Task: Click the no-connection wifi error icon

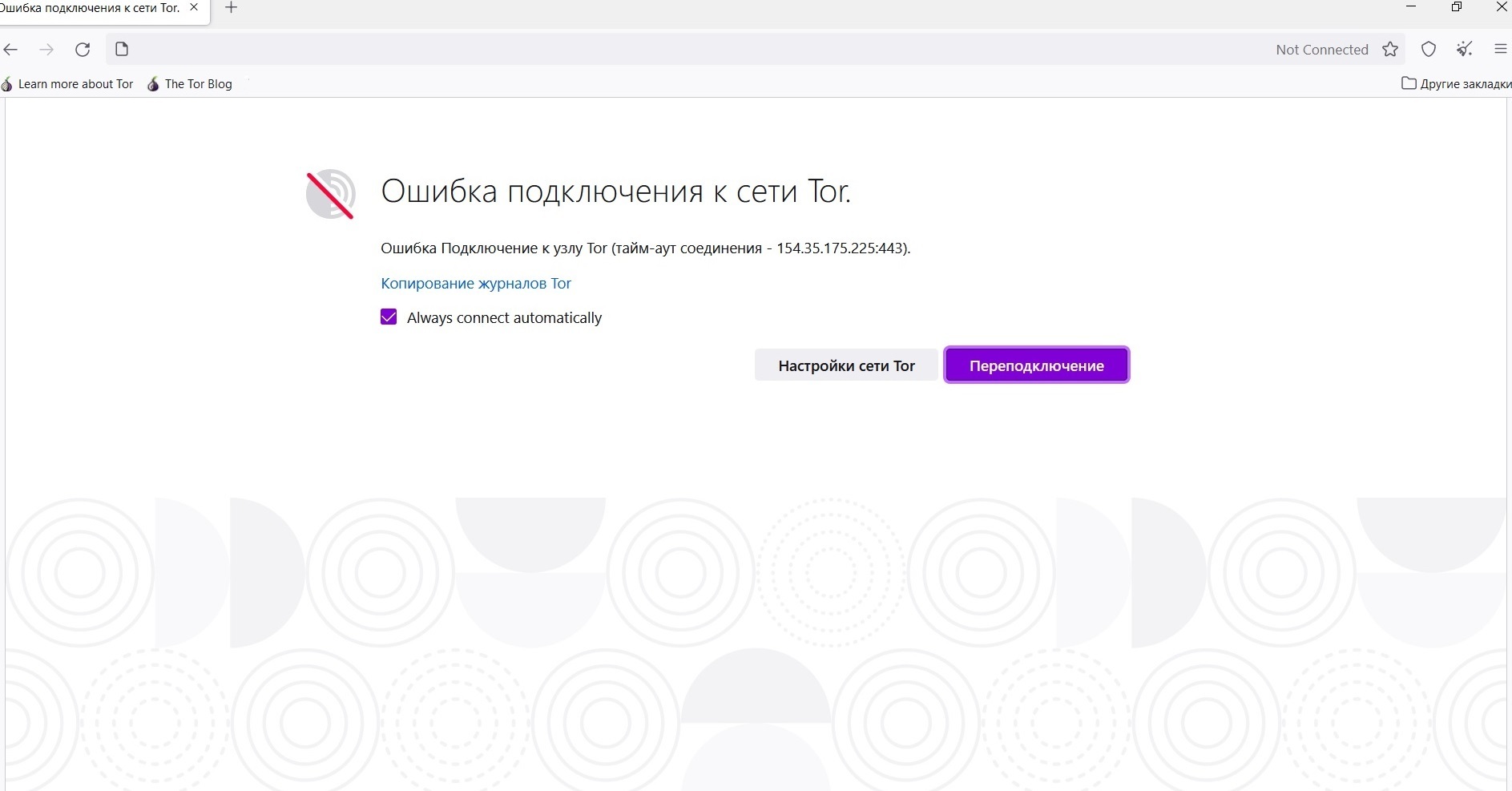Action: tap(329, 194)
